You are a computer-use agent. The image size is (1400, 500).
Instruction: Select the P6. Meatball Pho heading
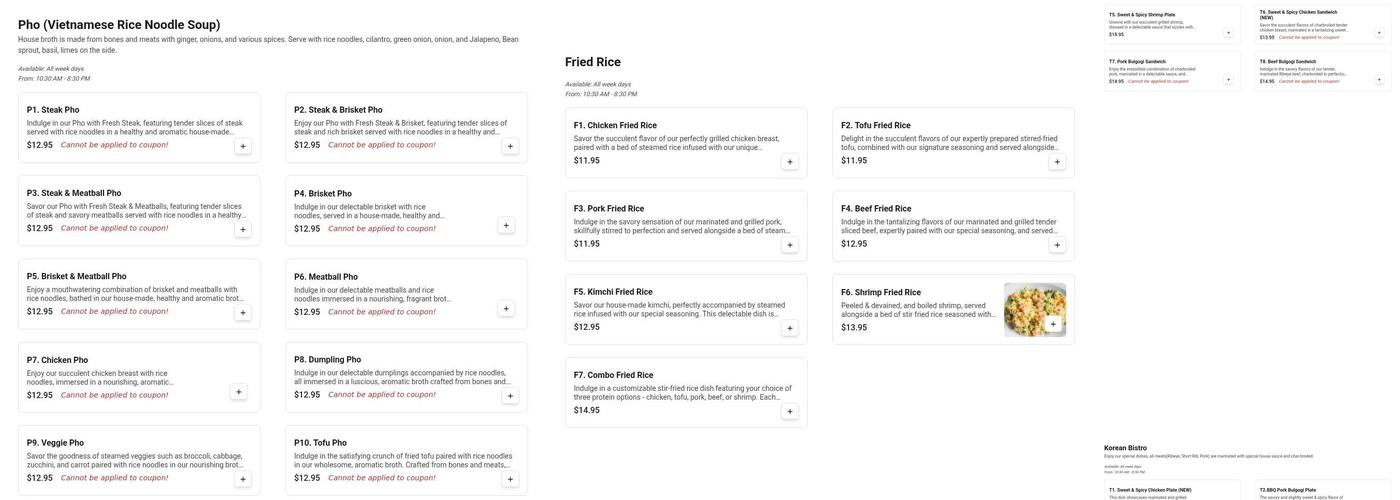click(x=326, y=277)
